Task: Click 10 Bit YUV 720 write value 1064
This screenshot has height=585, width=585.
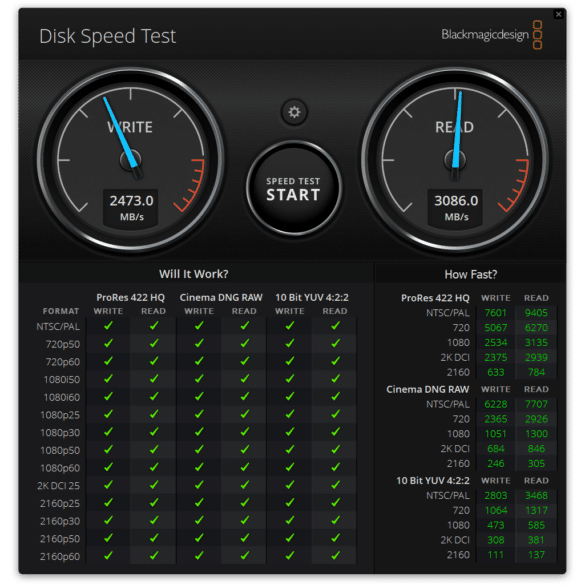Action: point(495,510)
